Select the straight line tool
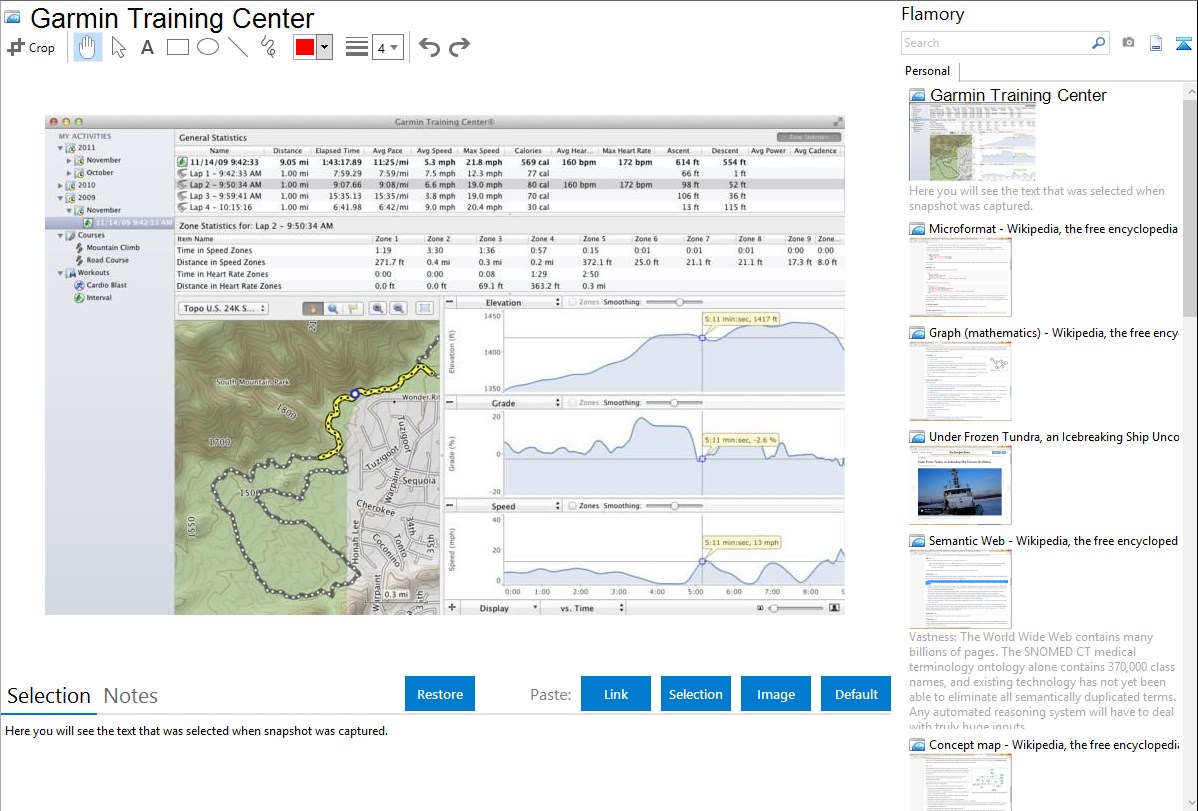1198x811 pixels. [x=238, y=47]
